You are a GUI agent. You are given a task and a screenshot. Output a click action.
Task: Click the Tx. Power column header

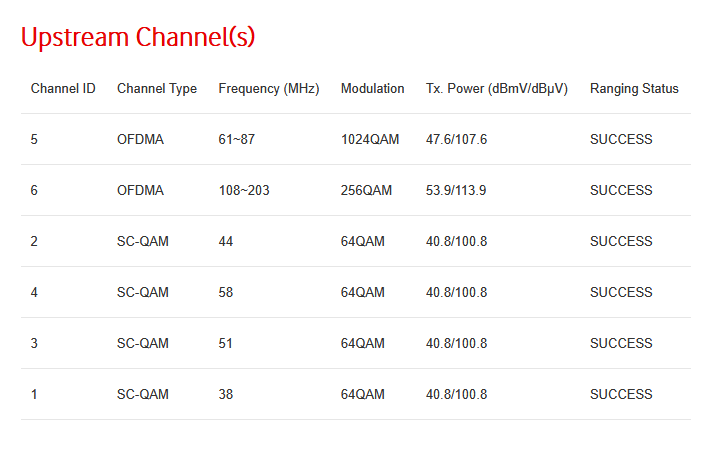pyautogui.click(x=497, y=89)
